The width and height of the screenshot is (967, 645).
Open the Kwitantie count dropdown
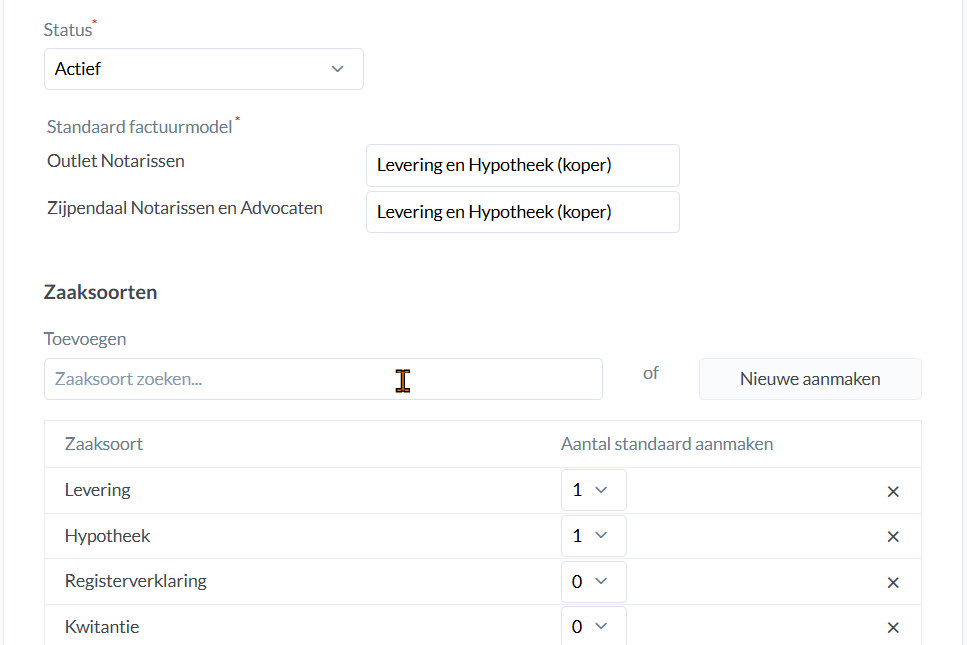[x=593, y=627]
